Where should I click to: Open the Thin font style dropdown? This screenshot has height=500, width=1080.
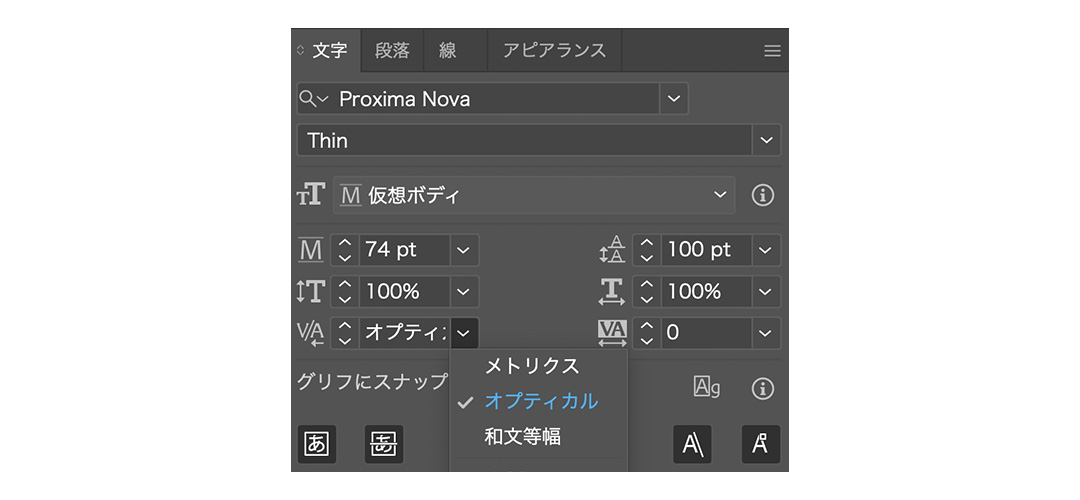click(x=767, y=141)
